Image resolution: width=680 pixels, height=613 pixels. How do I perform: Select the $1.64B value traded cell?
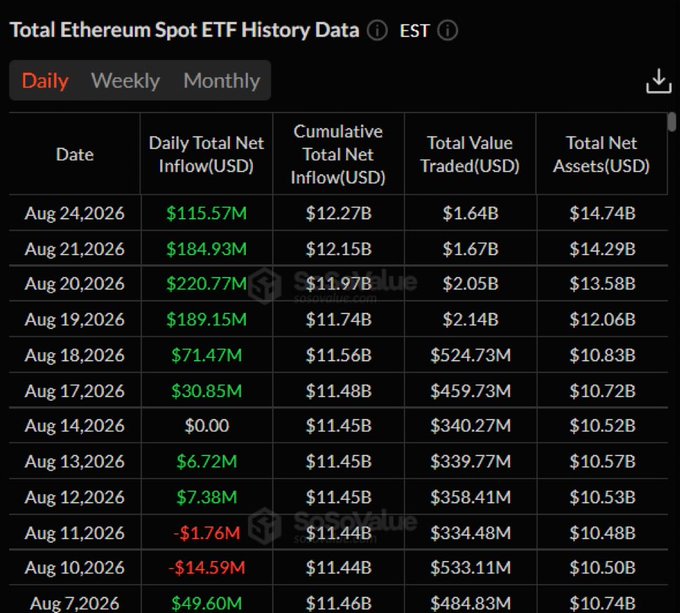click(x=471, y=213)
